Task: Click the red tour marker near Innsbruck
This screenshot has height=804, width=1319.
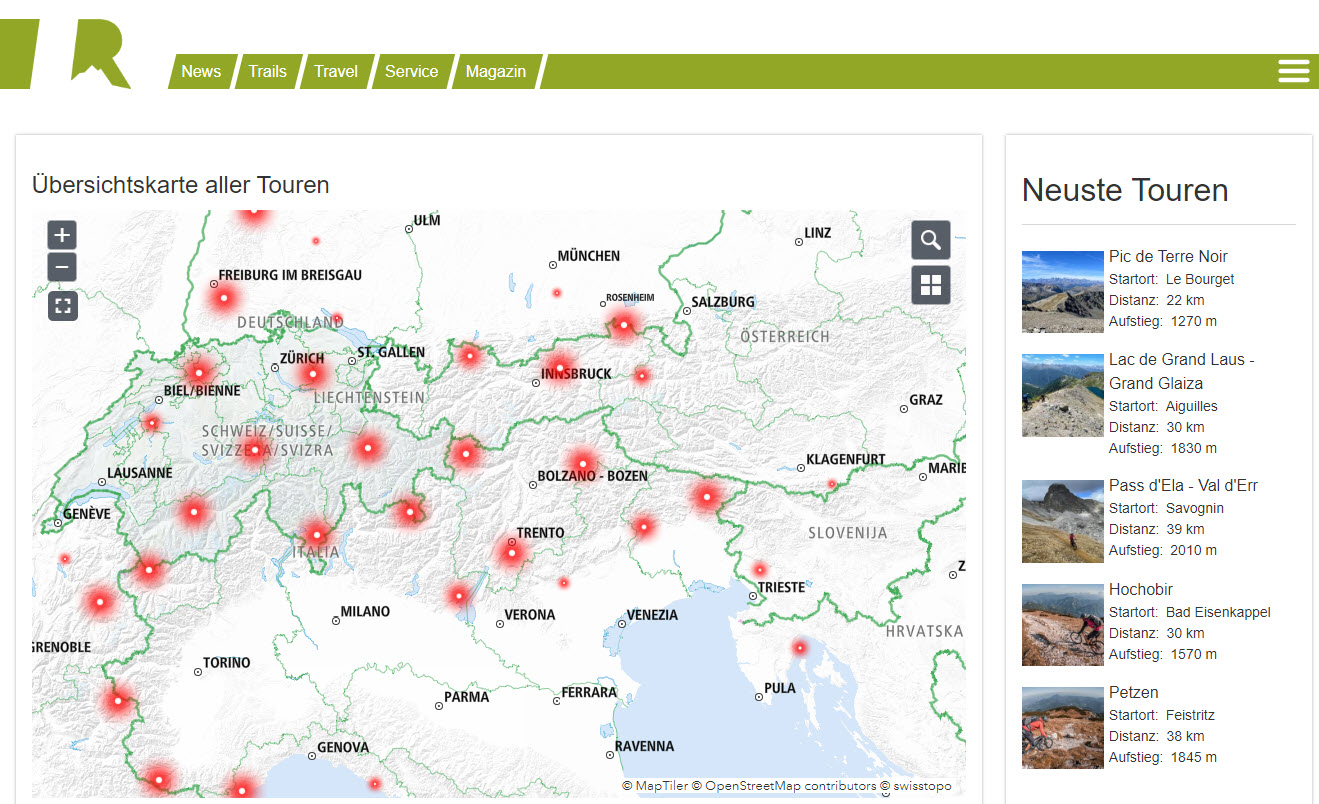Action: coord(560,366)
